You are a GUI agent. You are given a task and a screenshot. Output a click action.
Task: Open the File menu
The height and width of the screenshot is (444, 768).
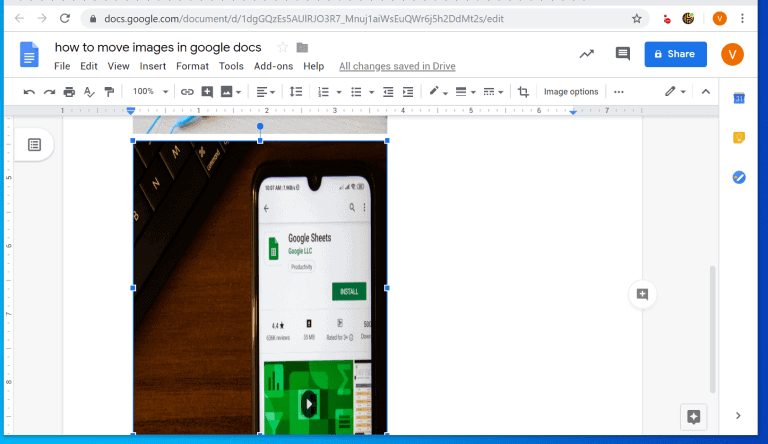(62, 66)
